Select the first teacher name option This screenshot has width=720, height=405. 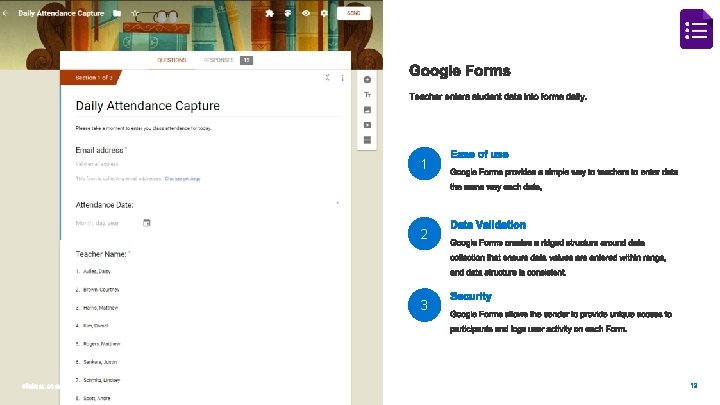(93, 271)
